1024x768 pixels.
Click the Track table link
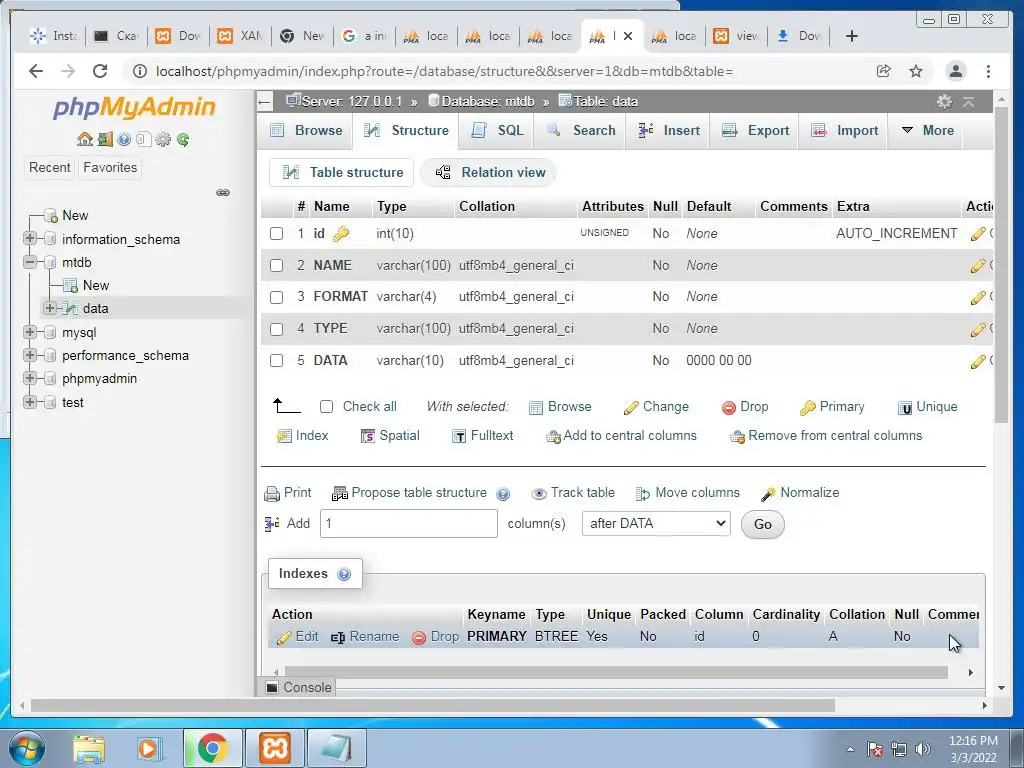coord(573,493)
